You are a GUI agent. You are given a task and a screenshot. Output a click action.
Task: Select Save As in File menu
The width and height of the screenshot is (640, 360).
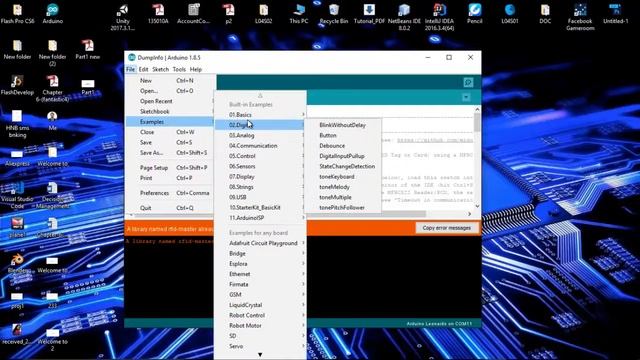click(169, 153)
